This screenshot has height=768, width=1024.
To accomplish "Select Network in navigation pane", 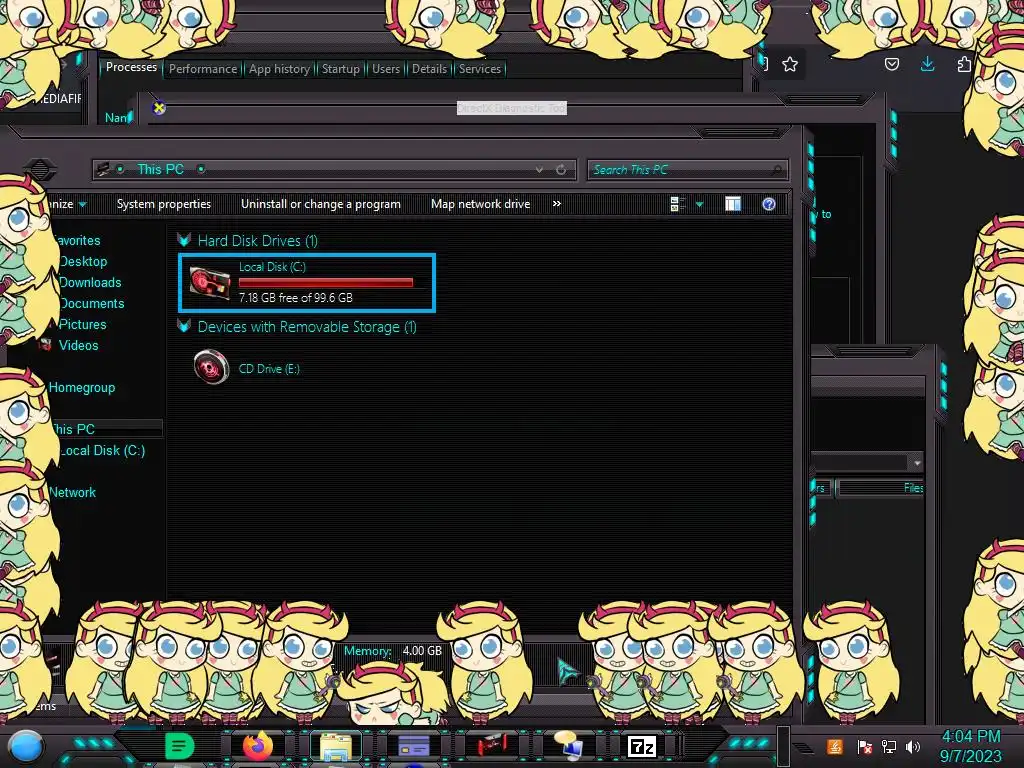I will point(72,492).
